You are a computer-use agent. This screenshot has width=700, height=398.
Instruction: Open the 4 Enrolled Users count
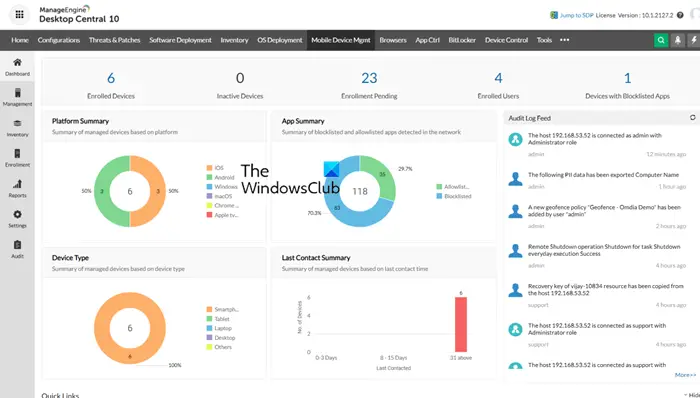click(498, 78)
